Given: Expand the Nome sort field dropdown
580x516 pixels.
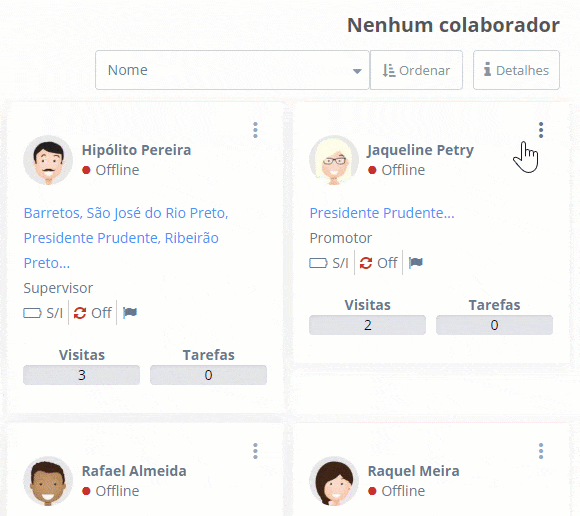Looking at the screenshot, I should (232, 70).
